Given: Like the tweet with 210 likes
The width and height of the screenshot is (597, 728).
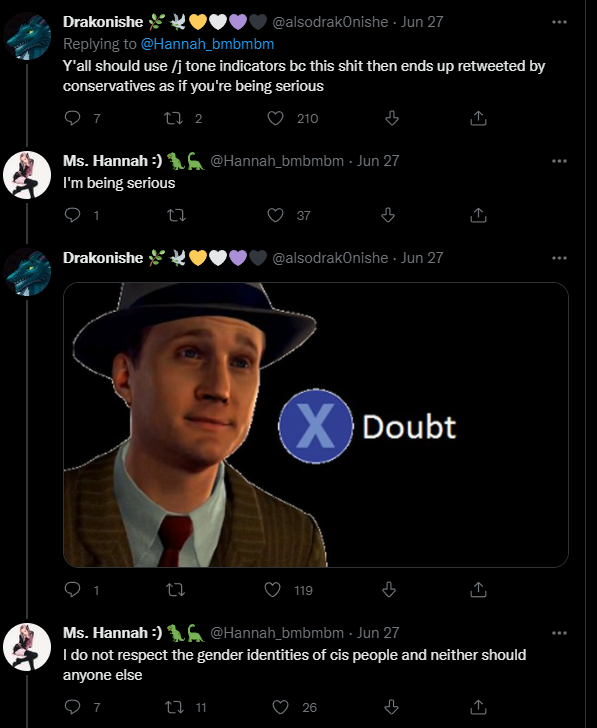Looking at the screenshot, I should pos(275,118).
